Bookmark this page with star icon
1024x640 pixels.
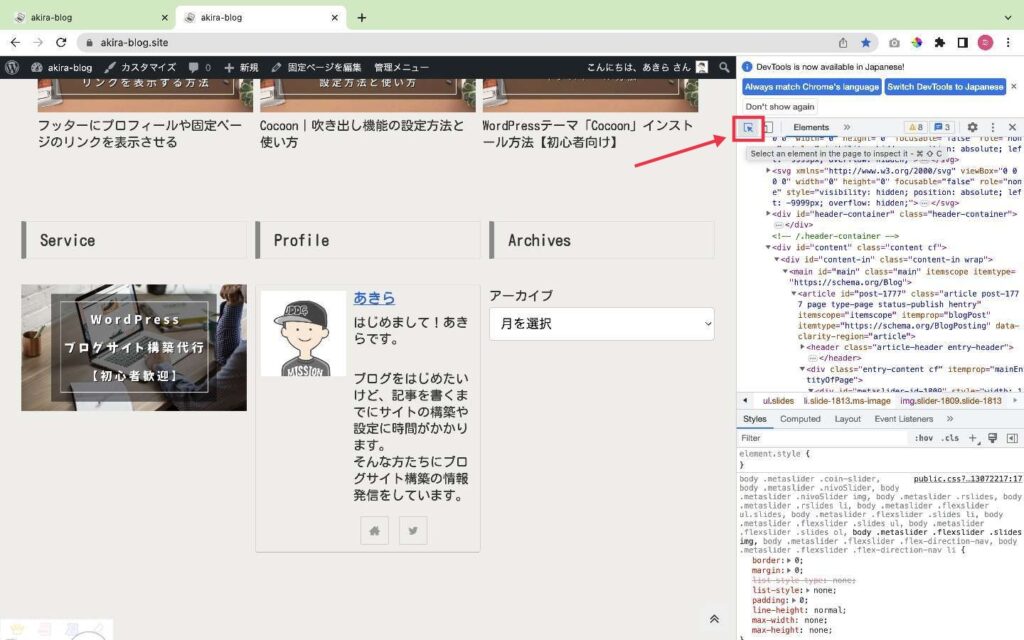pyautogui.click(x=865, y=42)
